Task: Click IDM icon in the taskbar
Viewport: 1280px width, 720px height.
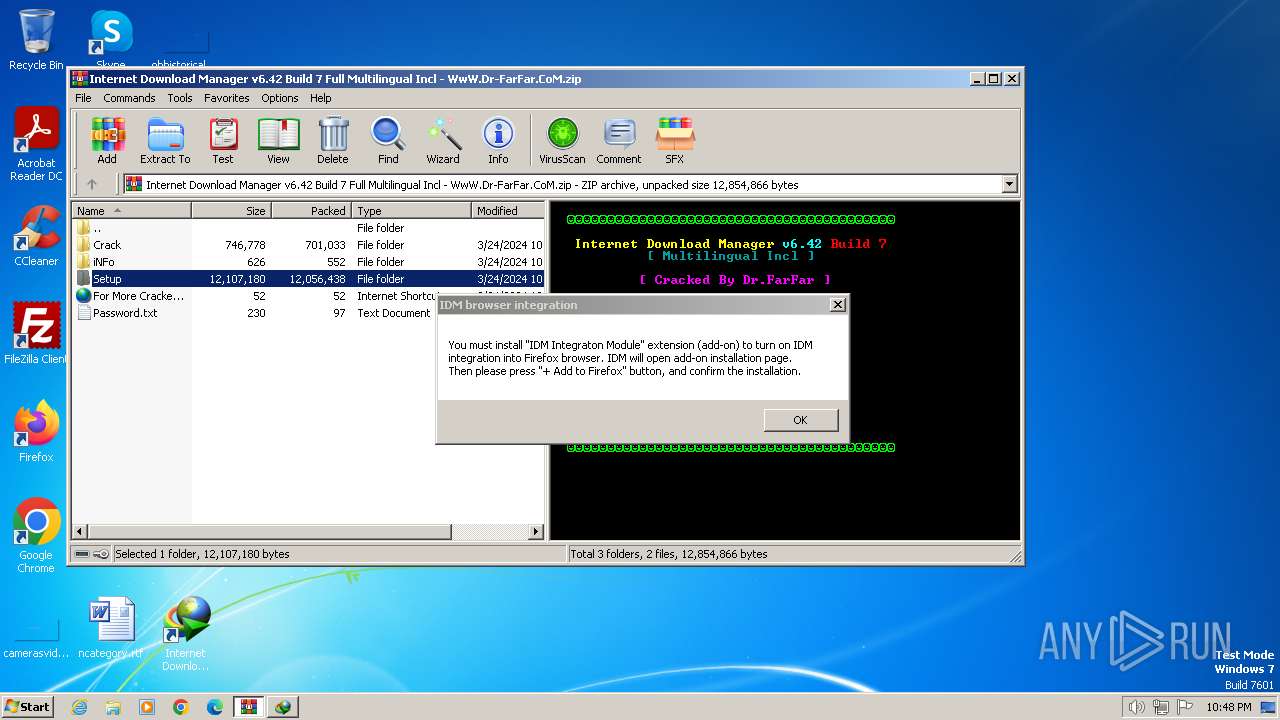Action: tap(283, 707)
